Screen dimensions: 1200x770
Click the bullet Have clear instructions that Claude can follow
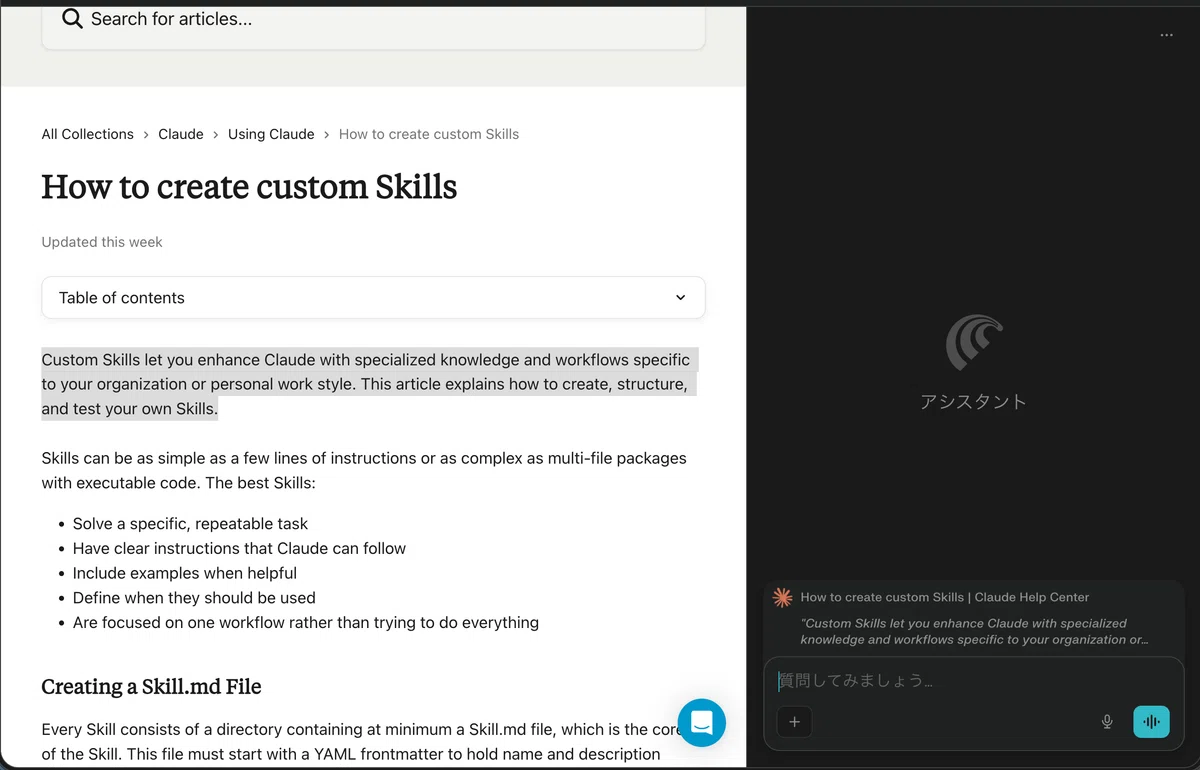coord(239,548)
